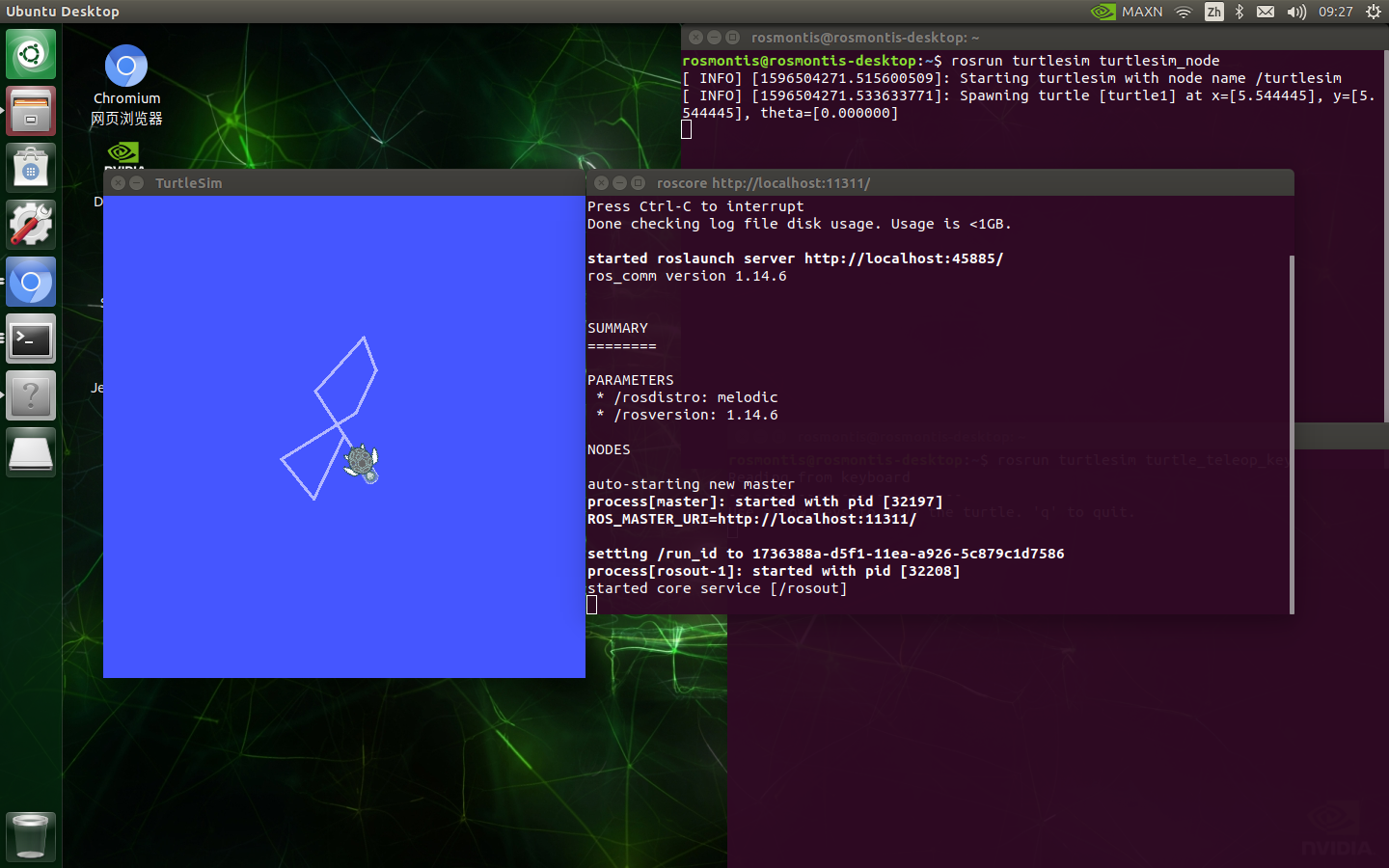Open Chromium browser from the dock
Image resolution: width=1389 pixels, height=868 pixels.
(x=31, y=282)
